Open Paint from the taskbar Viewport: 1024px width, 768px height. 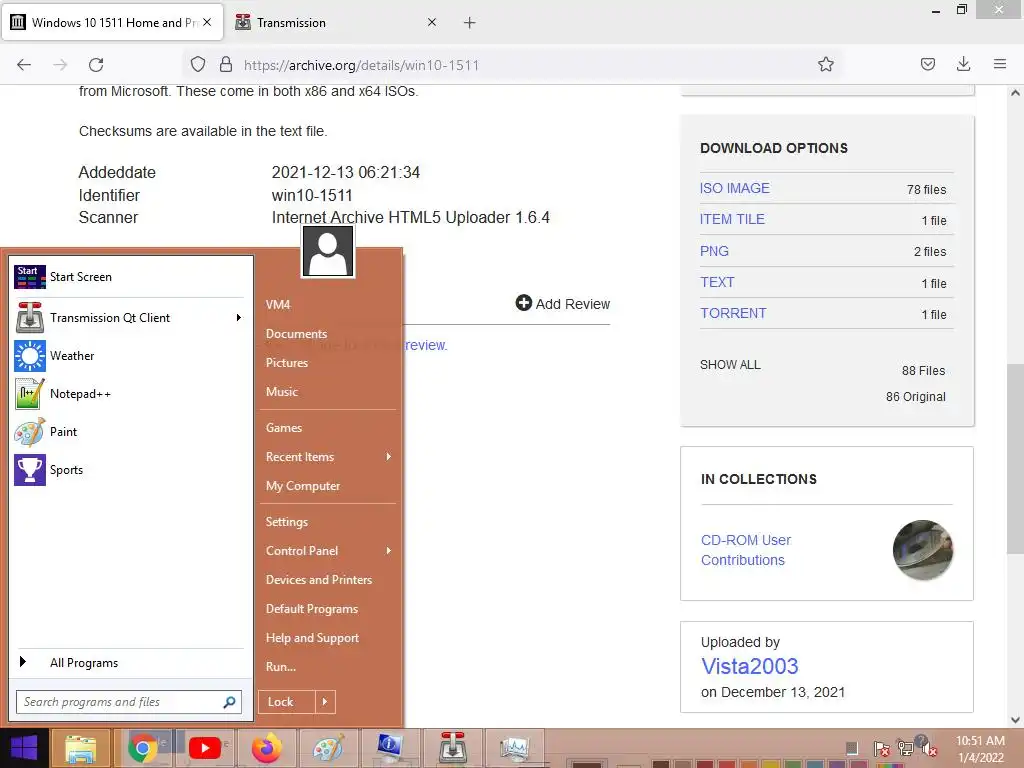pyautogui.click(x=328, y=748)
